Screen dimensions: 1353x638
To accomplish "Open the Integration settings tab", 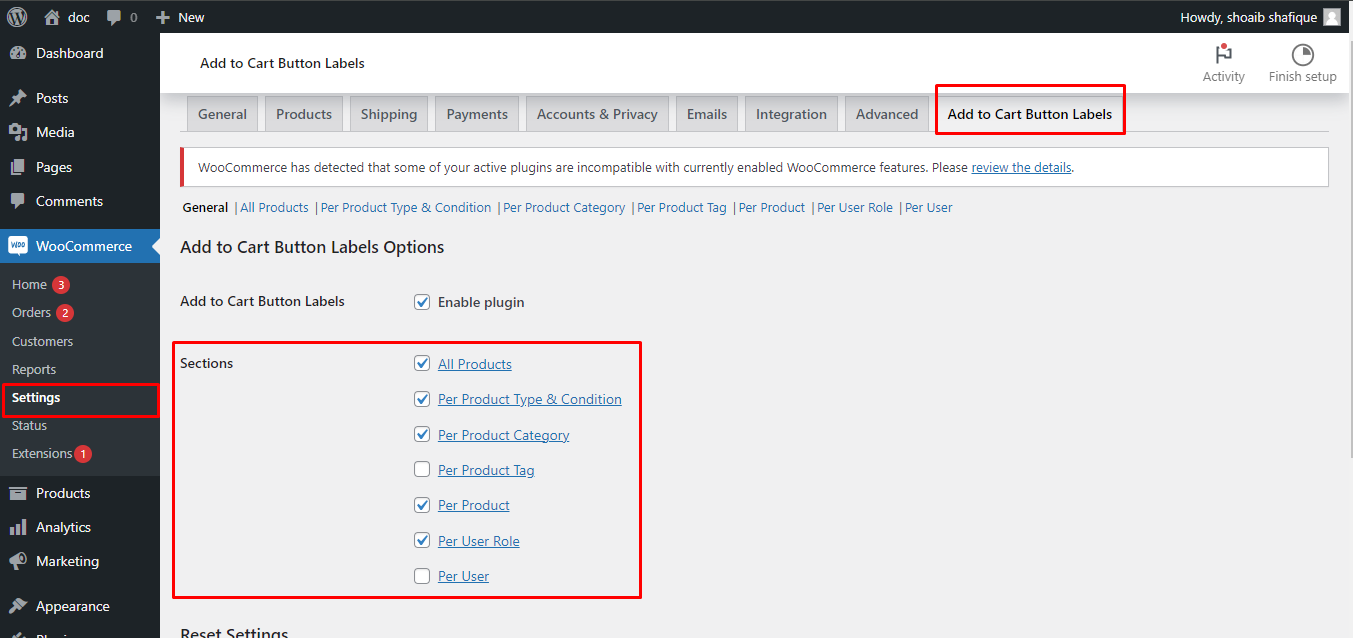I will (x=791, y=114).
